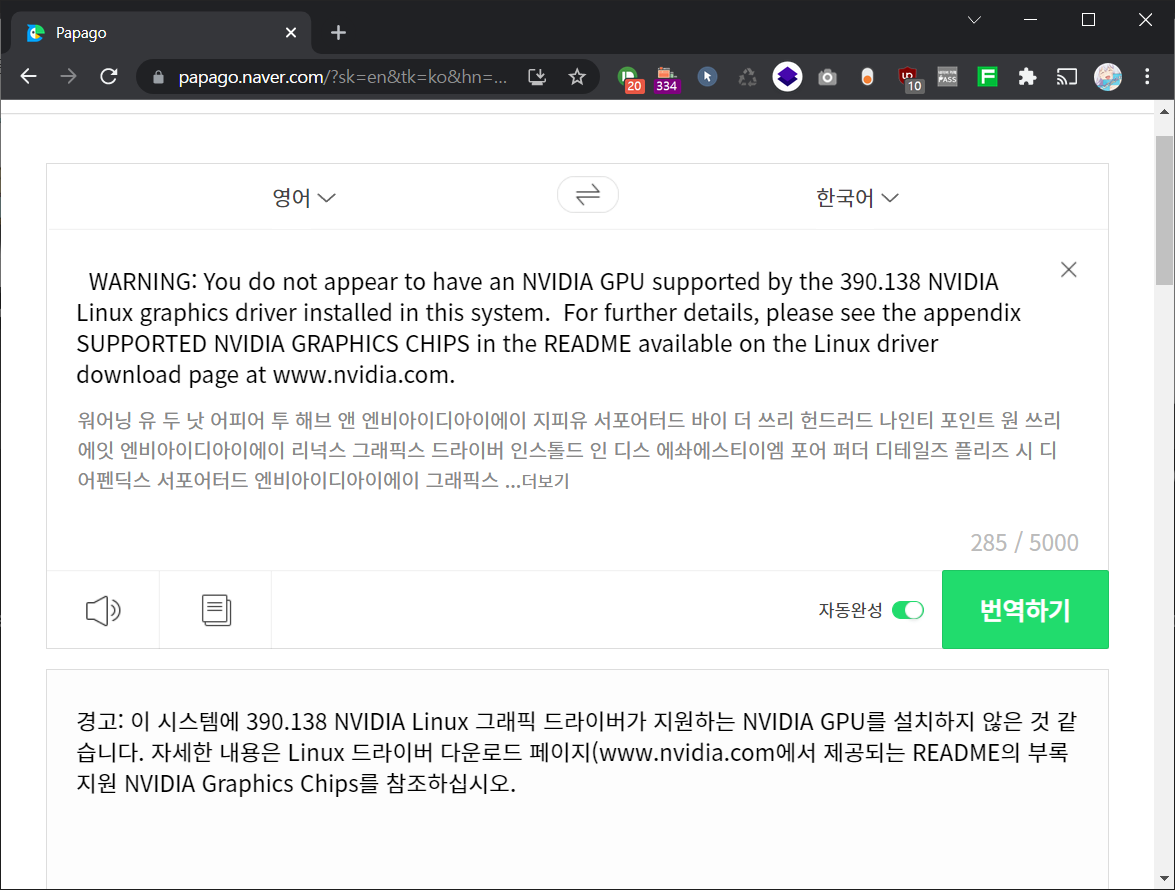Open the 영어 source language dropdown
Viewport: 1175px width, 890px height.
click(x=303, y=198)
